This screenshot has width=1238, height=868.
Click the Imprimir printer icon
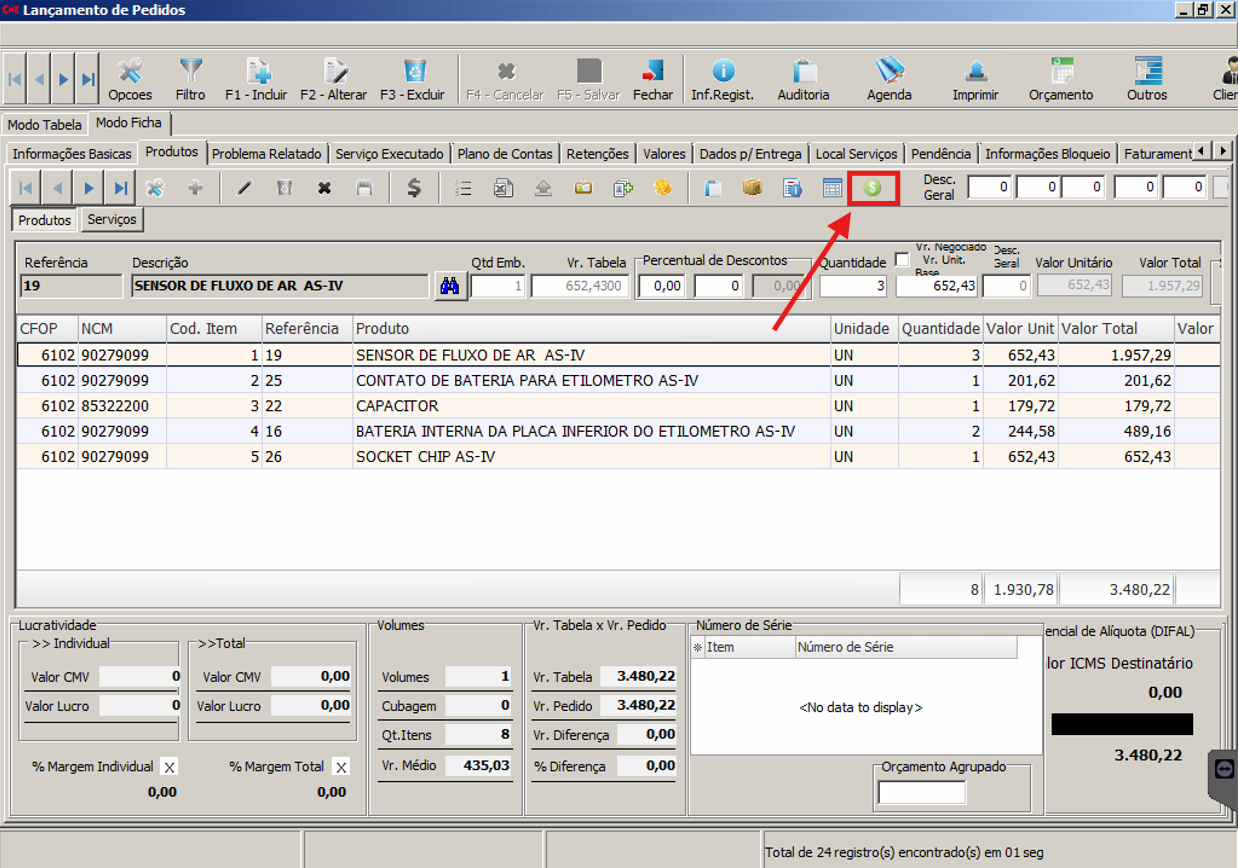(x=975, y=78)
